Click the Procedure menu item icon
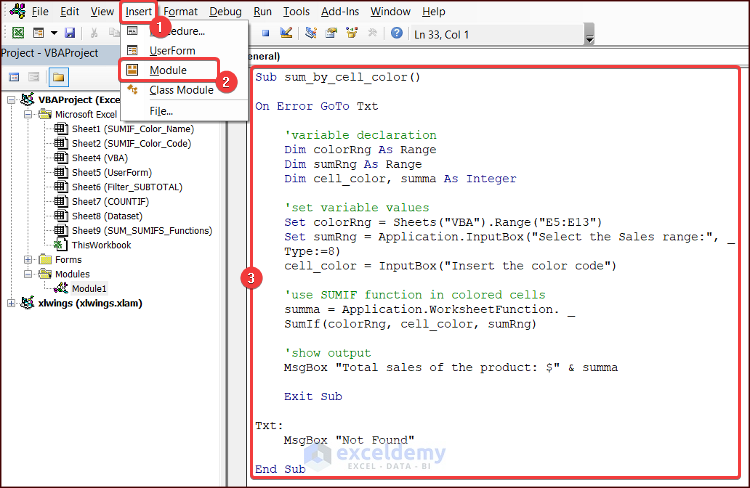 (x=132, y=31)
